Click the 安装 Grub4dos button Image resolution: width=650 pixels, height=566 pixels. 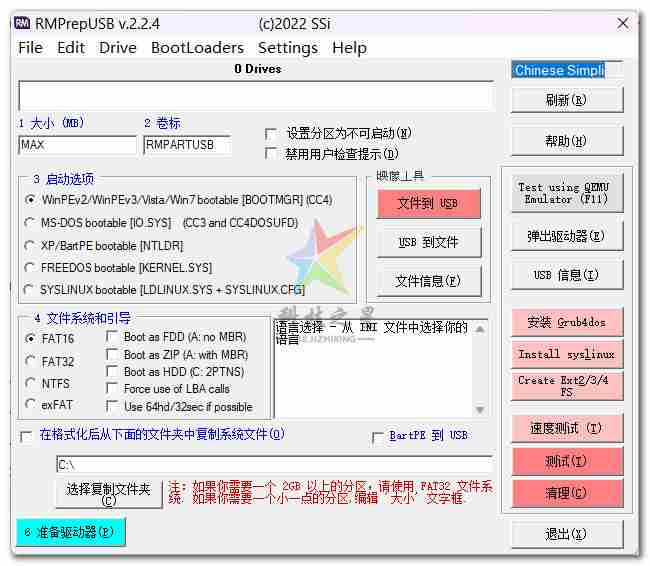tap(566, 322)
